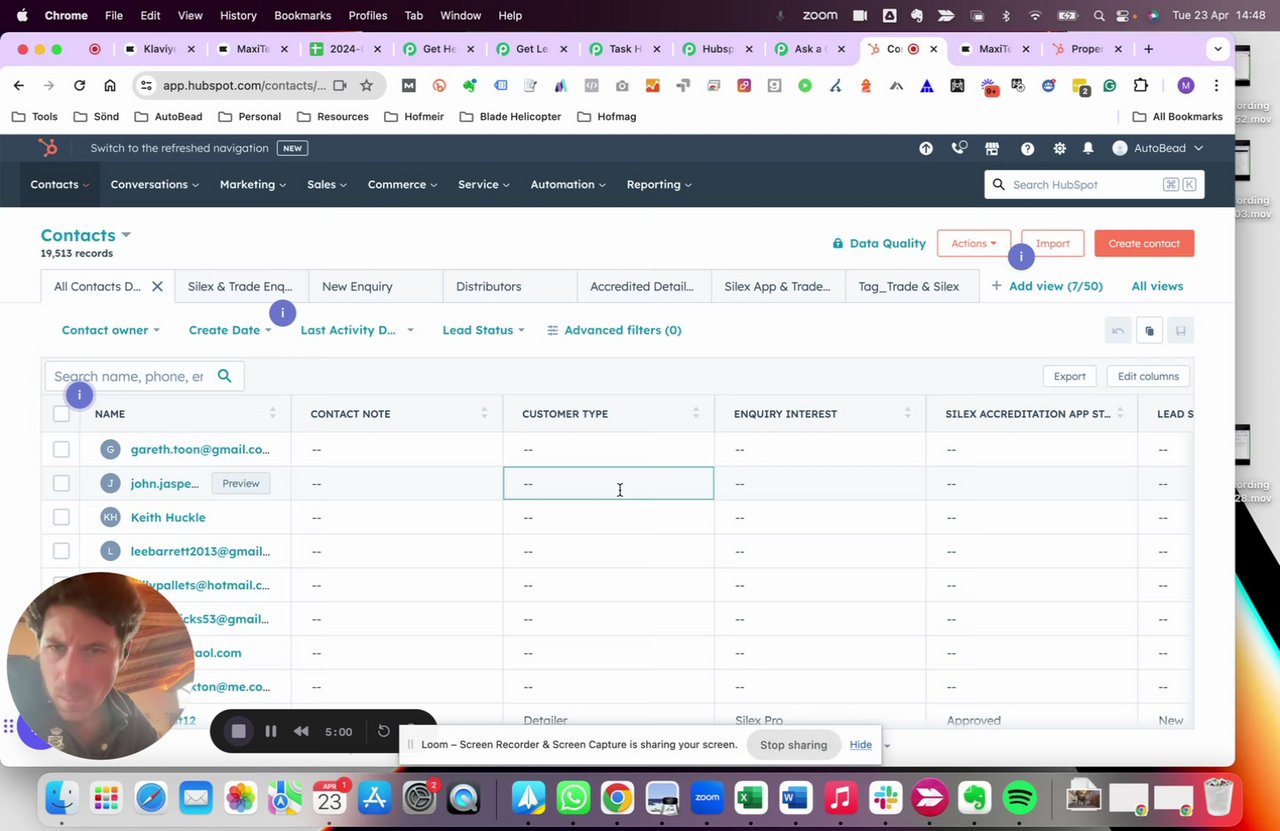Click the Edit columns button
Image resolution: width=1280 pixels, height=831 pixels.
[1148, 376]
